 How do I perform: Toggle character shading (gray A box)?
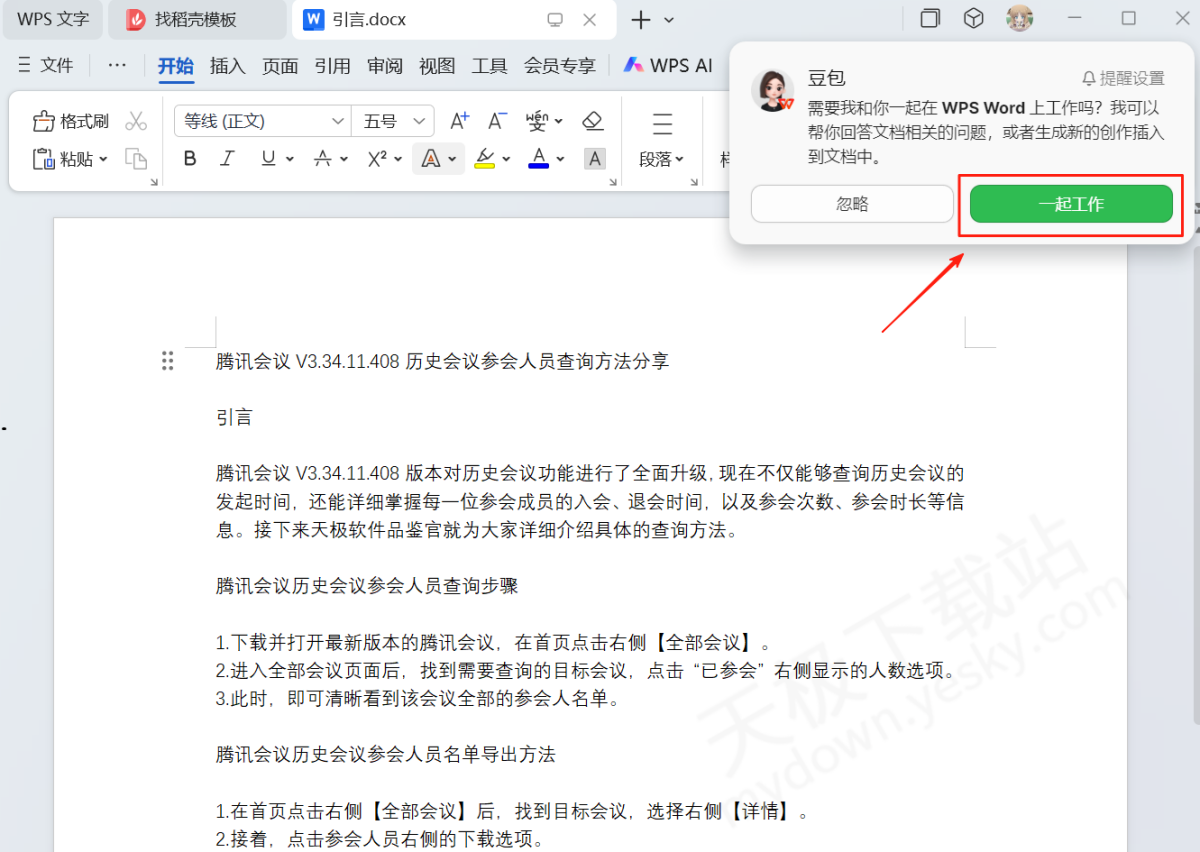(x=595, y=158)
